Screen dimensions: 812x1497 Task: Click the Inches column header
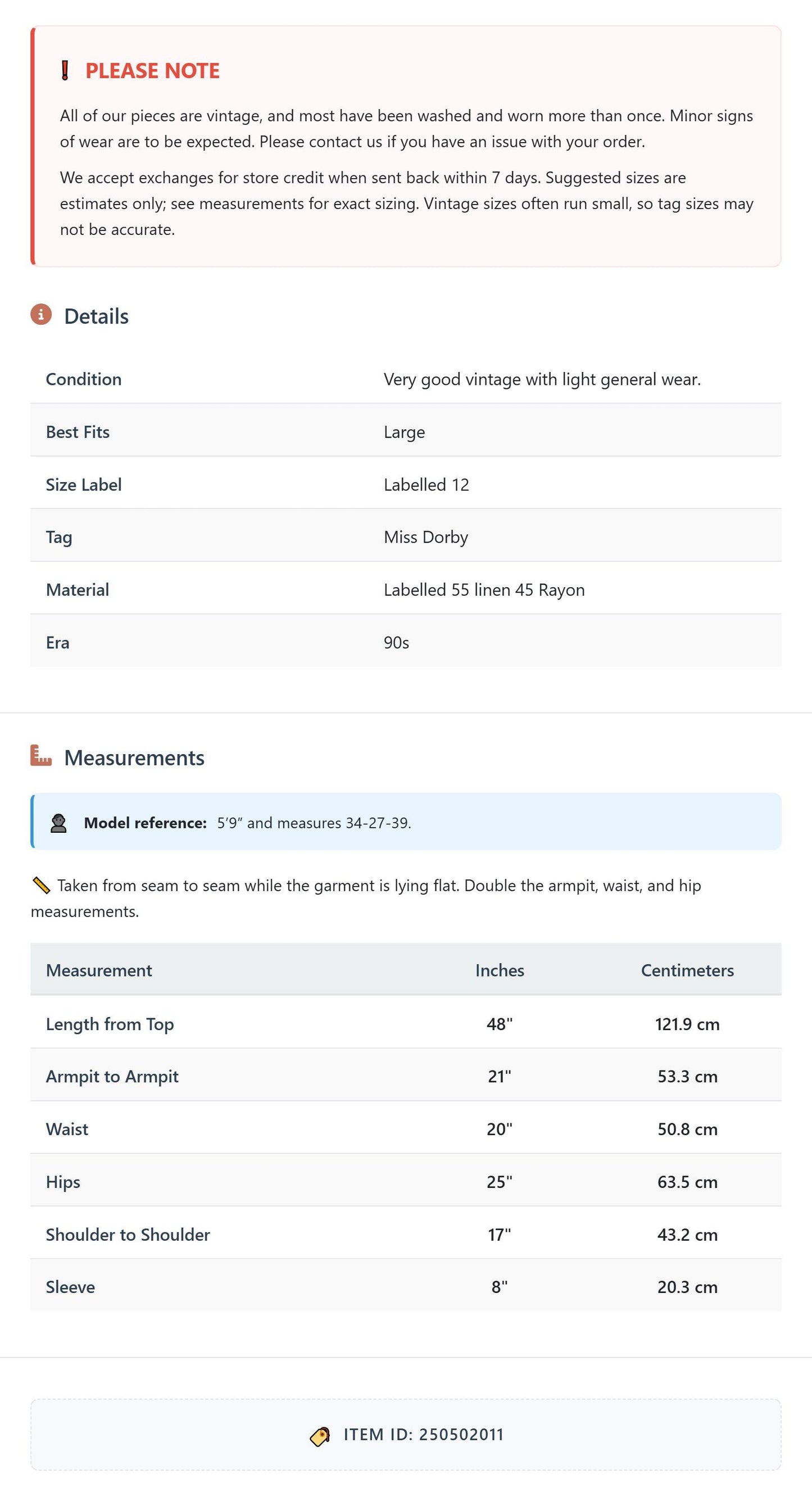coord(500,970)
